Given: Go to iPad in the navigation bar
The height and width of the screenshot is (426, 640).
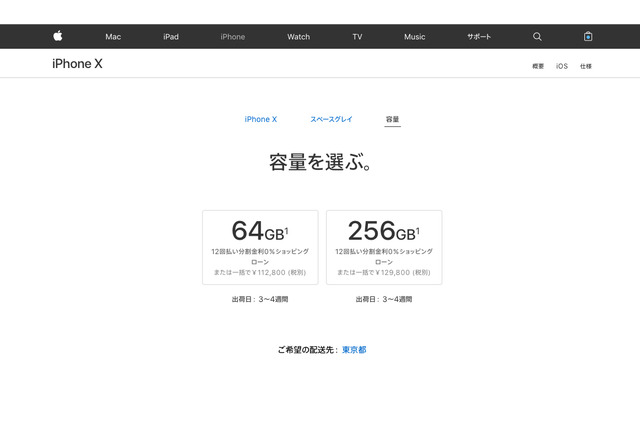Looking at the screenshot, I should tap(171, 37).
